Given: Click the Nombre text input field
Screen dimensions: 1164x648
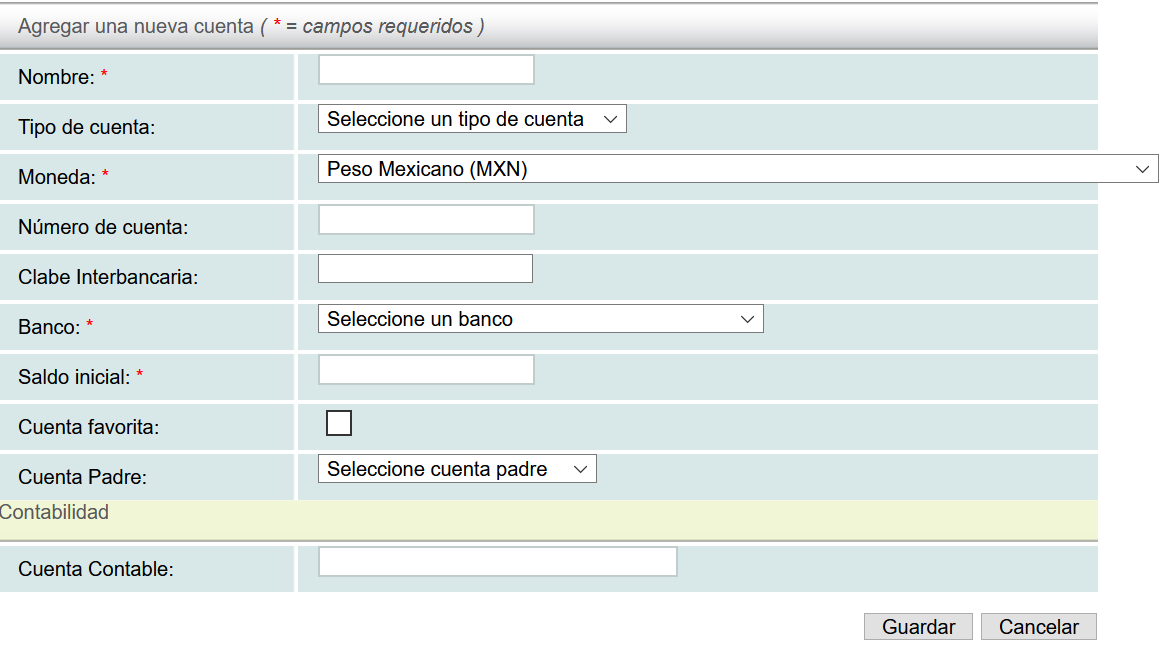Looking at the screenshot, I should (426, 70).
